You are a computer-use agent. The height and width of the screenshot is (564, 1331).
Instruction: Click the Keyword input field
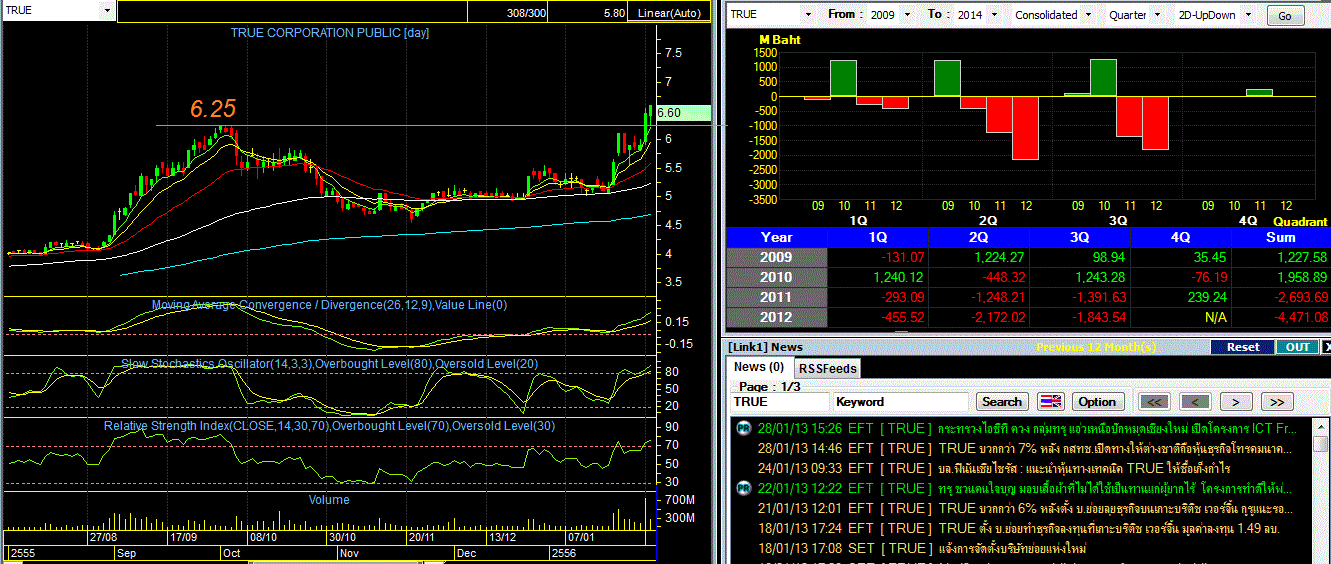pos(900,401)
